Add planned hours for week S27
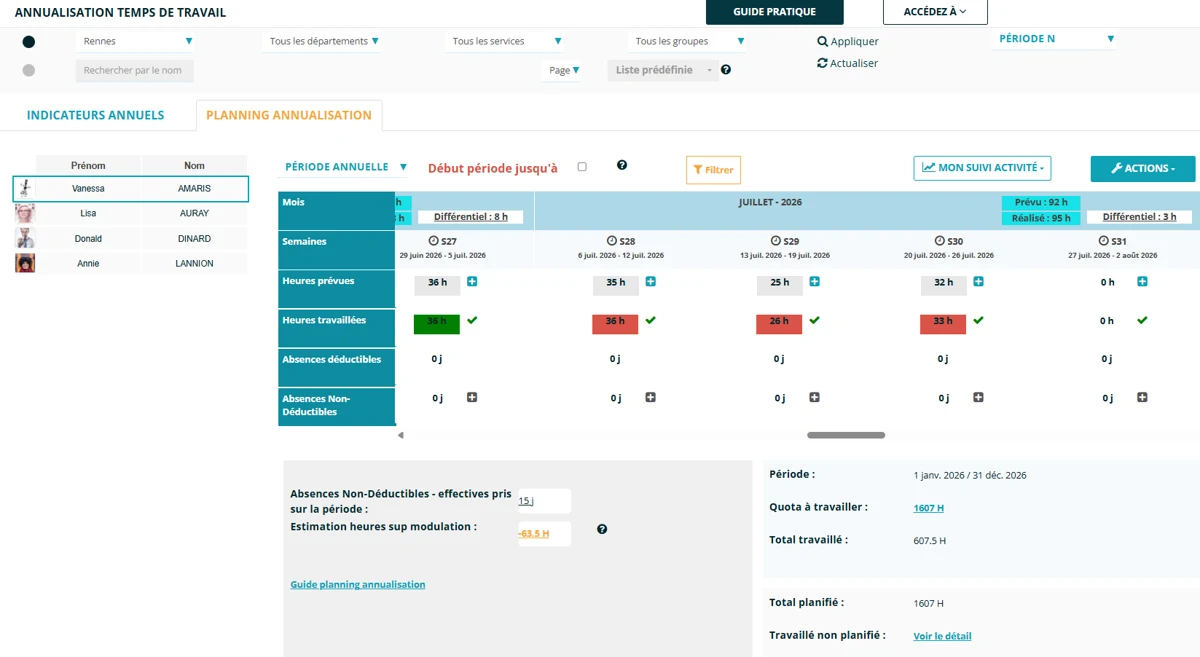This screenshot has height=657, width=1200. click(472, 282)
